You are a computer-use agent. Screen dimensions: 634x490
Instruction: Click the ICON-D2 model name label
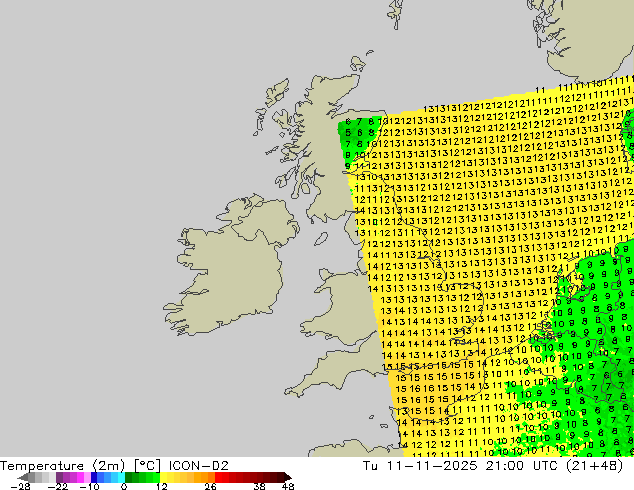point(199,466)
